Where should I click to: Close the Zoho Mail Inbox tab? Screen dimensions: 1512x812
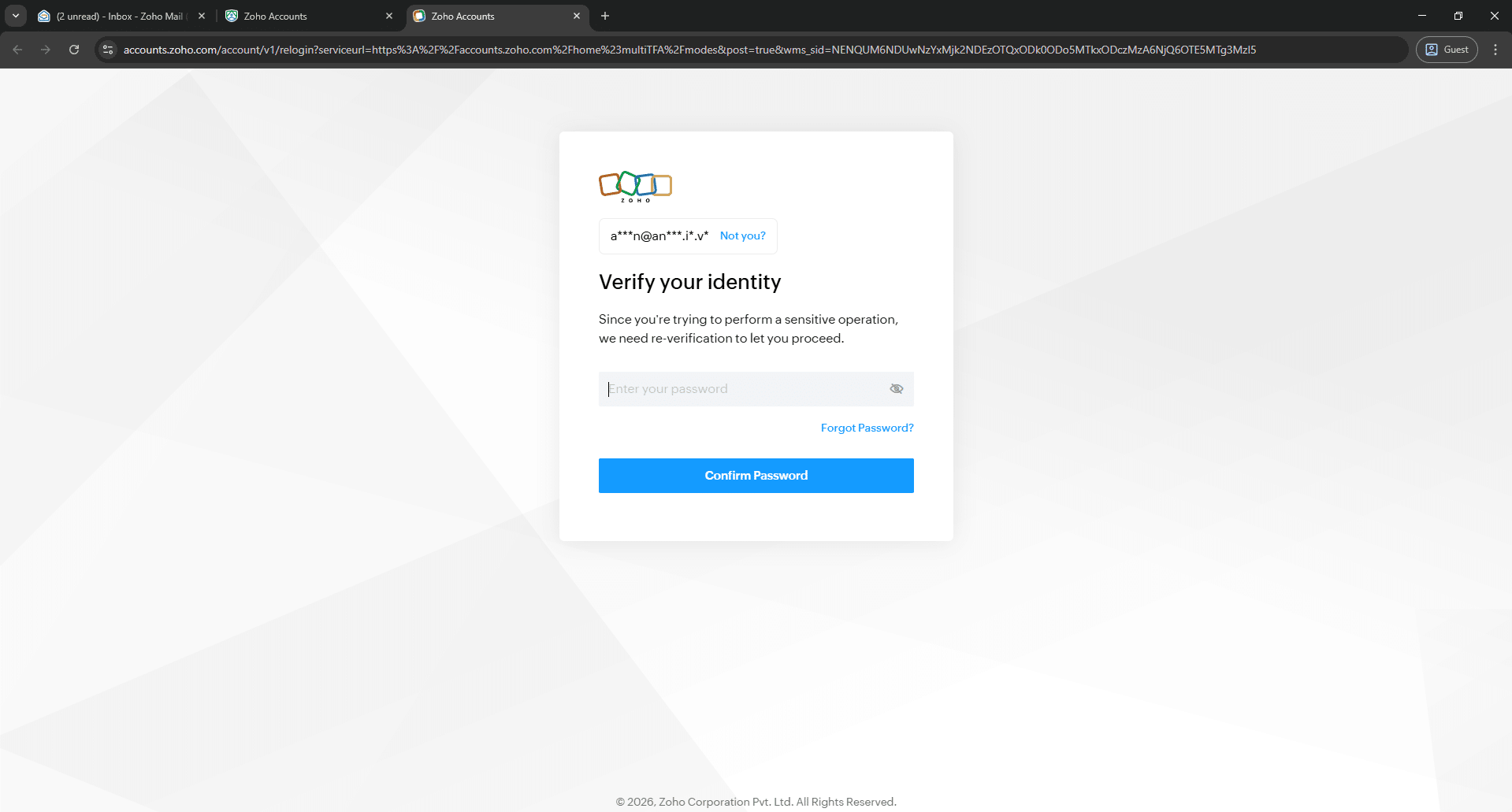tap(202, 16)
